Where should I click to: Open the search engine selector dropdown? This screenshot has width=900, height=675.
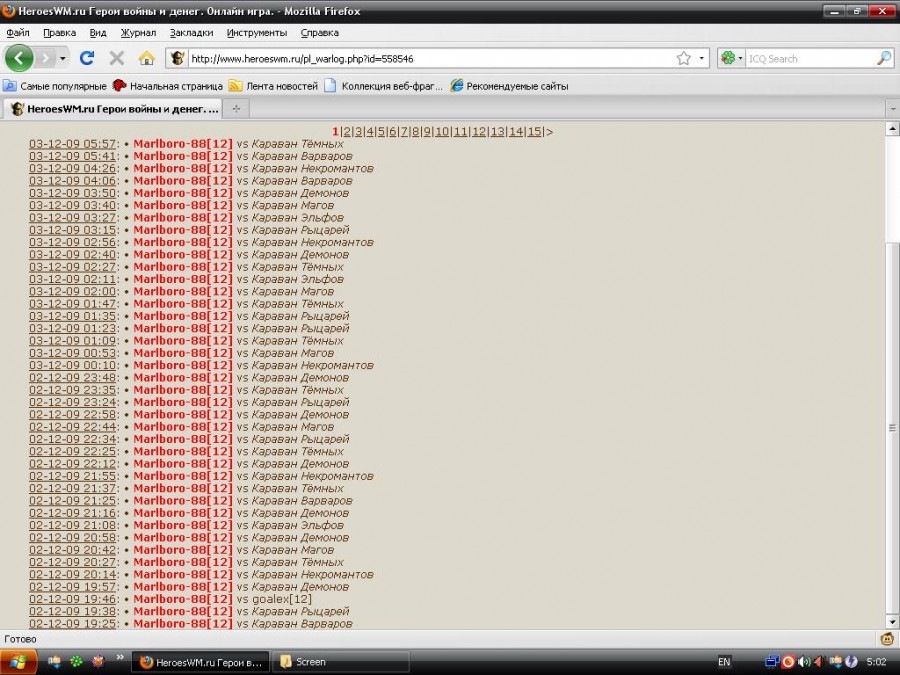pyautogui.click(x=731, y=58)
